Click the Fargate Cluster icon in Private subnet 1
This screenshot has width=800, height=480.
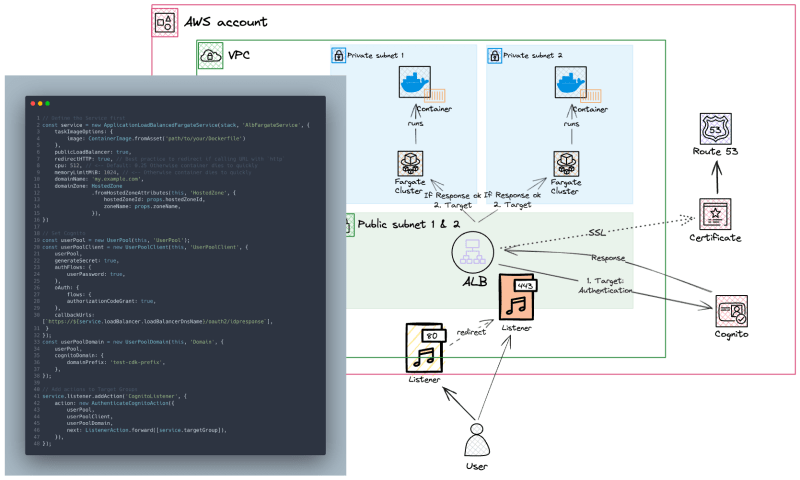[410, 163]
